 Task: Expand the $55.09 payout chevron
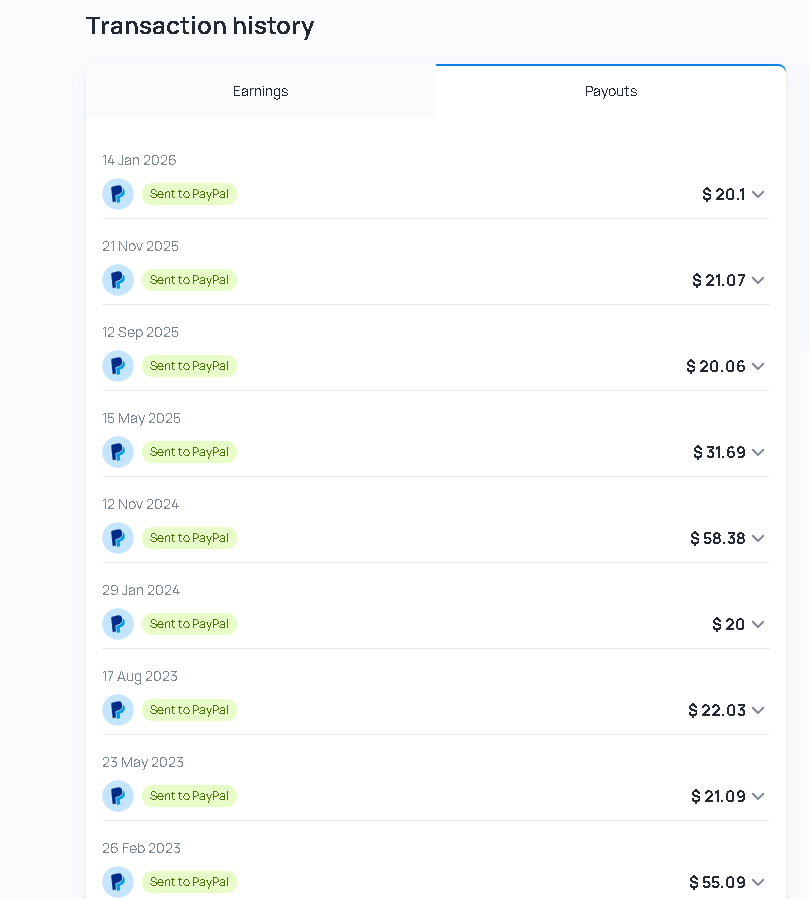pyautogui.click(x=758, y=882)
